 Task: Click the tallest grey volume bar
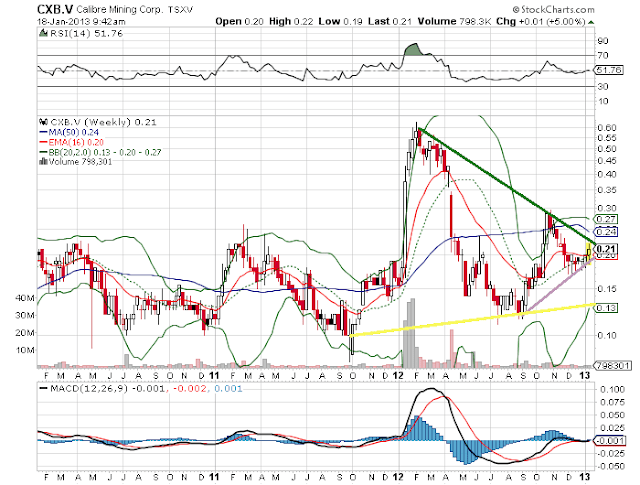[413, 333]
